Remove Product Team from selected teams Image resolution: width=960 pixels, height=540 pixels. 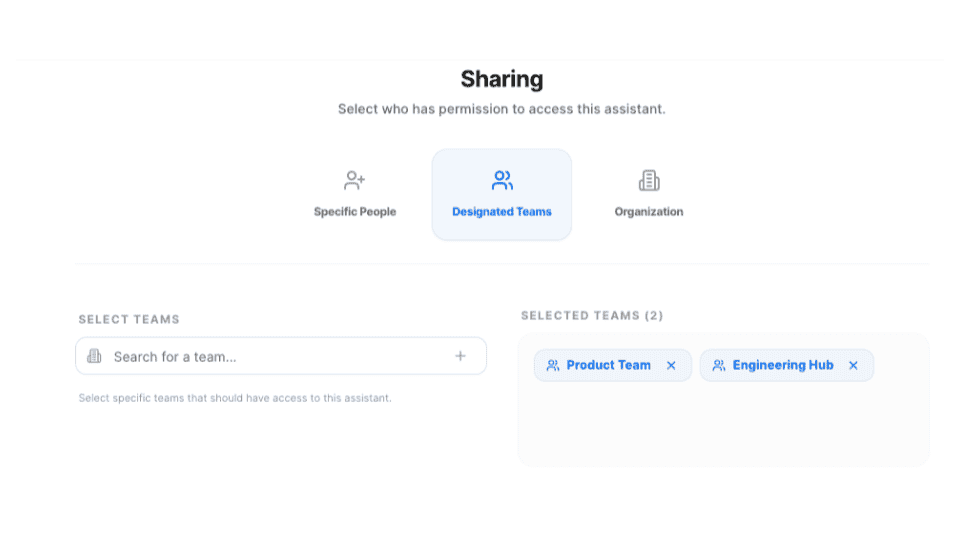coord(671,366)
